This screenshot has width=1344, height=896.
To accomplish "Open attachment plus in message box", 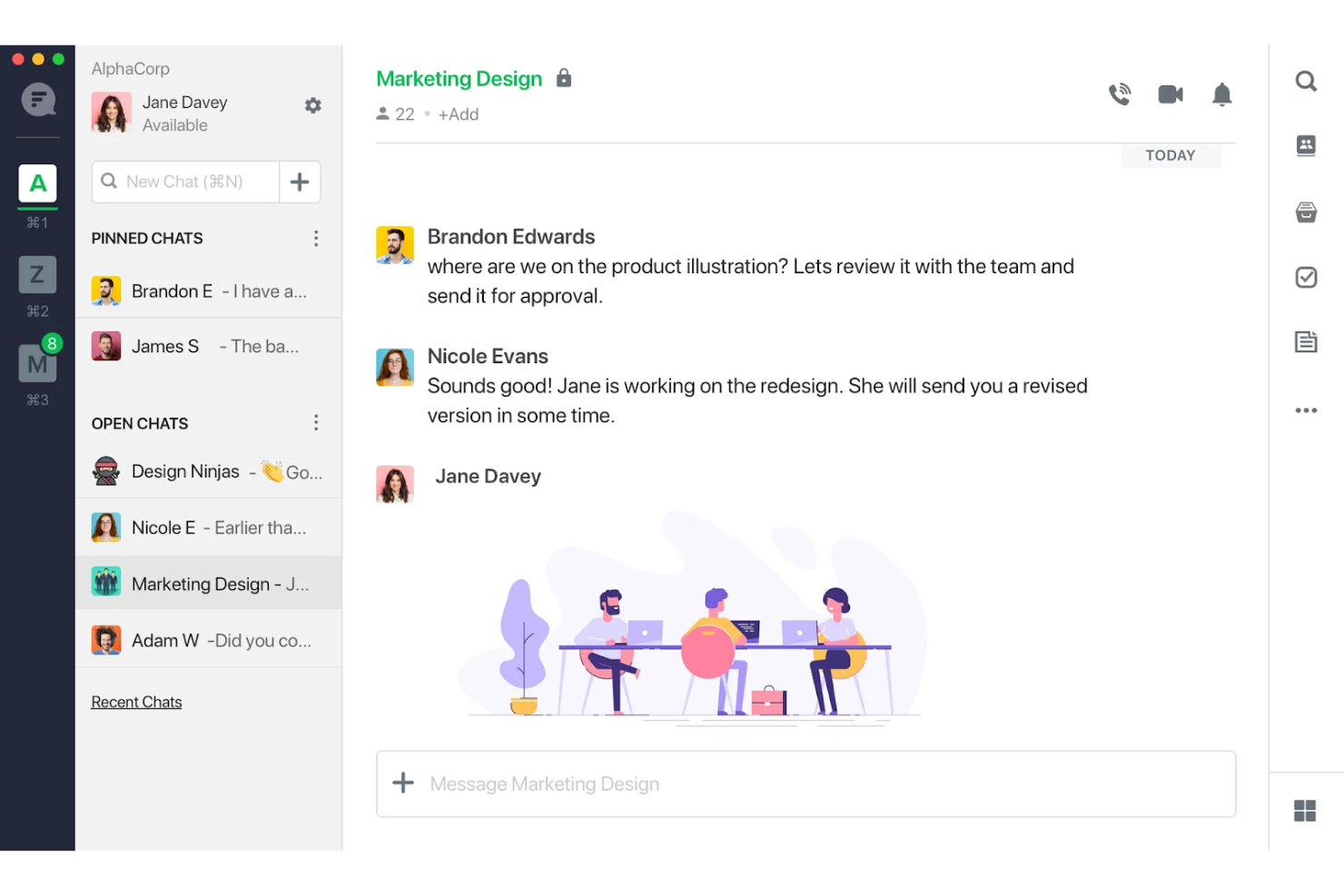I will click(x=403, y=783).
